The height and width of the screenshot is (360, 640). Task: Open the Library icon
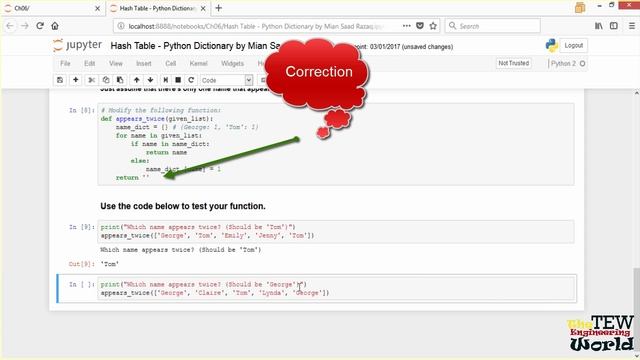598,26
